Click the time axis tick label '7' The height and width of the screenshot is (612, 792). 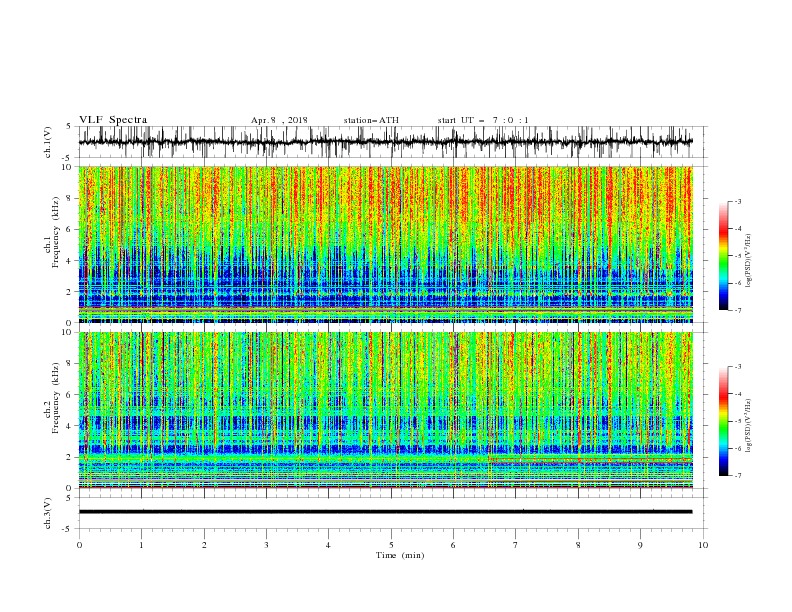(x=516, y=545)
